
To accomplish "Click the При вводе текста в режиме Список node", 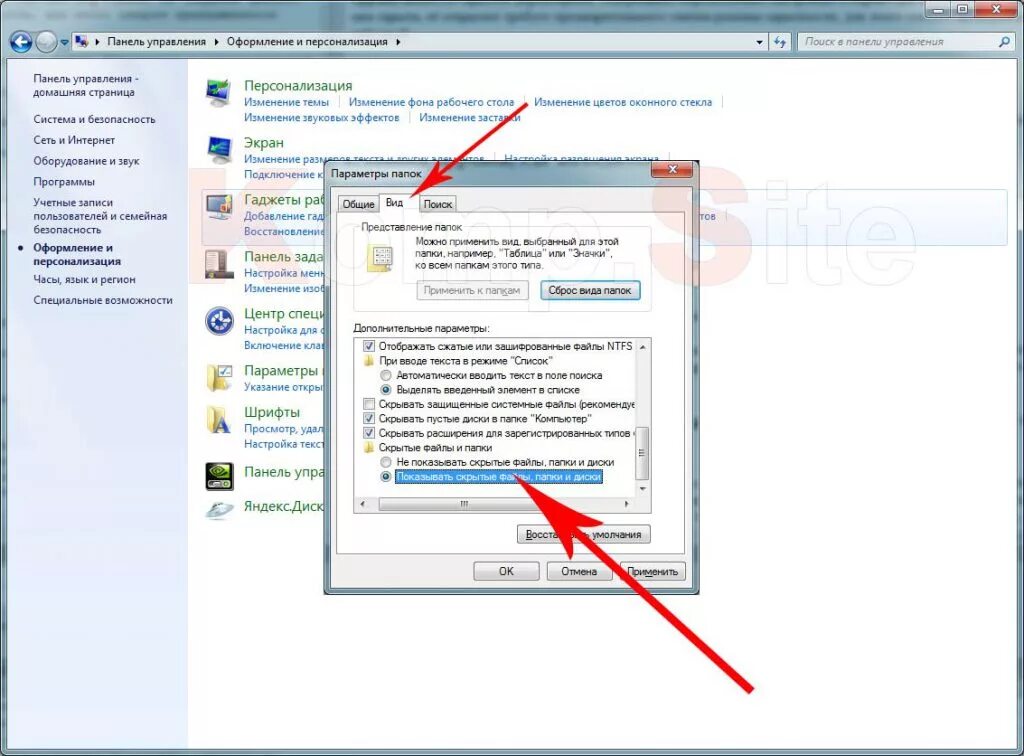I will 465,361.
